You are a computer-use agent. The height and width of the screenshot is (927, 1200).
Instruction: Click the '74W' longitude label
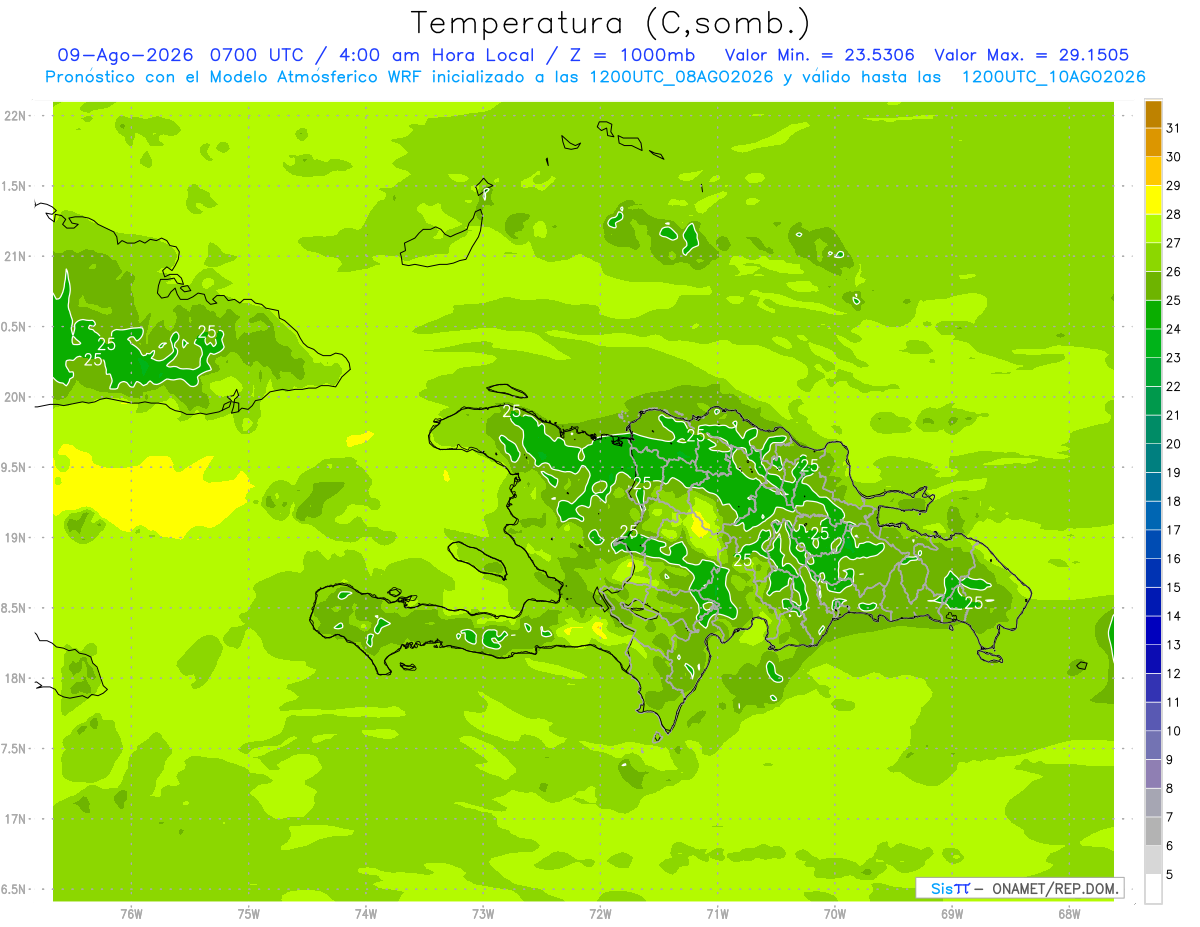(365, 914)
